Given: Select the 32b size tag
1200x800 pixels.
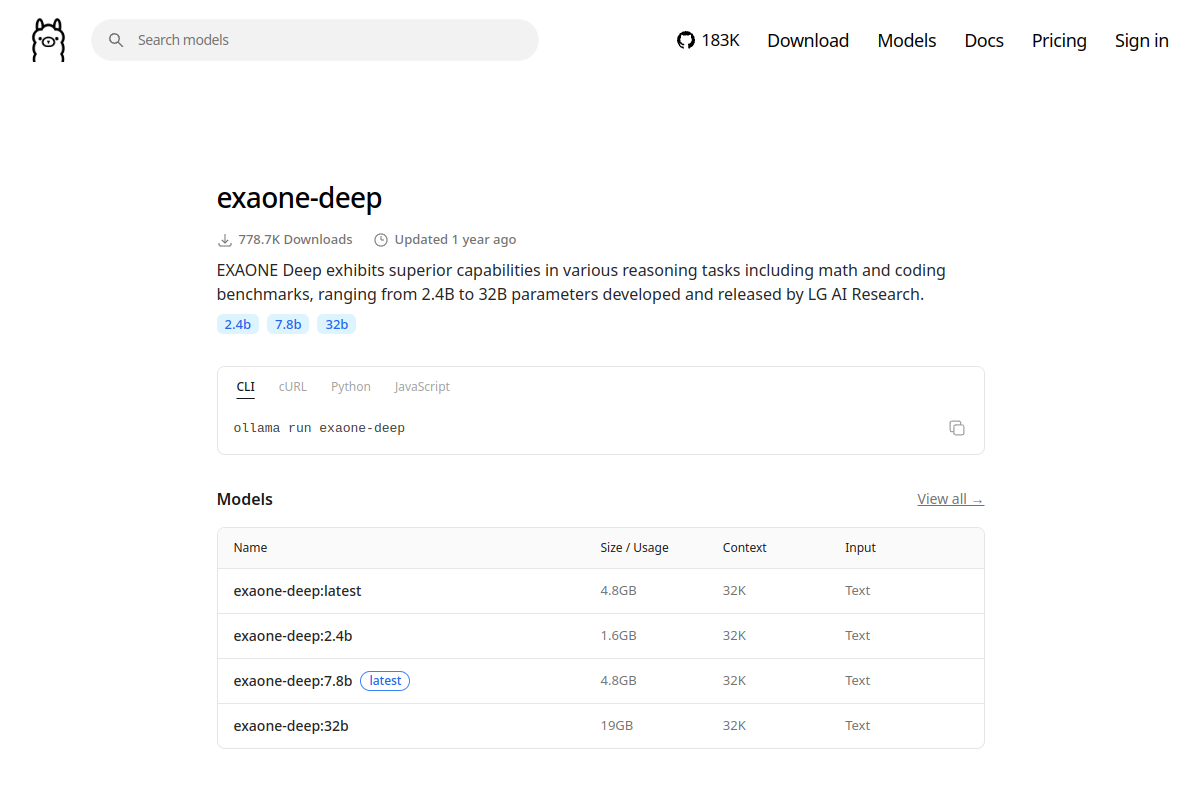Looking at the screenshot, I should (x=337, y=324).
